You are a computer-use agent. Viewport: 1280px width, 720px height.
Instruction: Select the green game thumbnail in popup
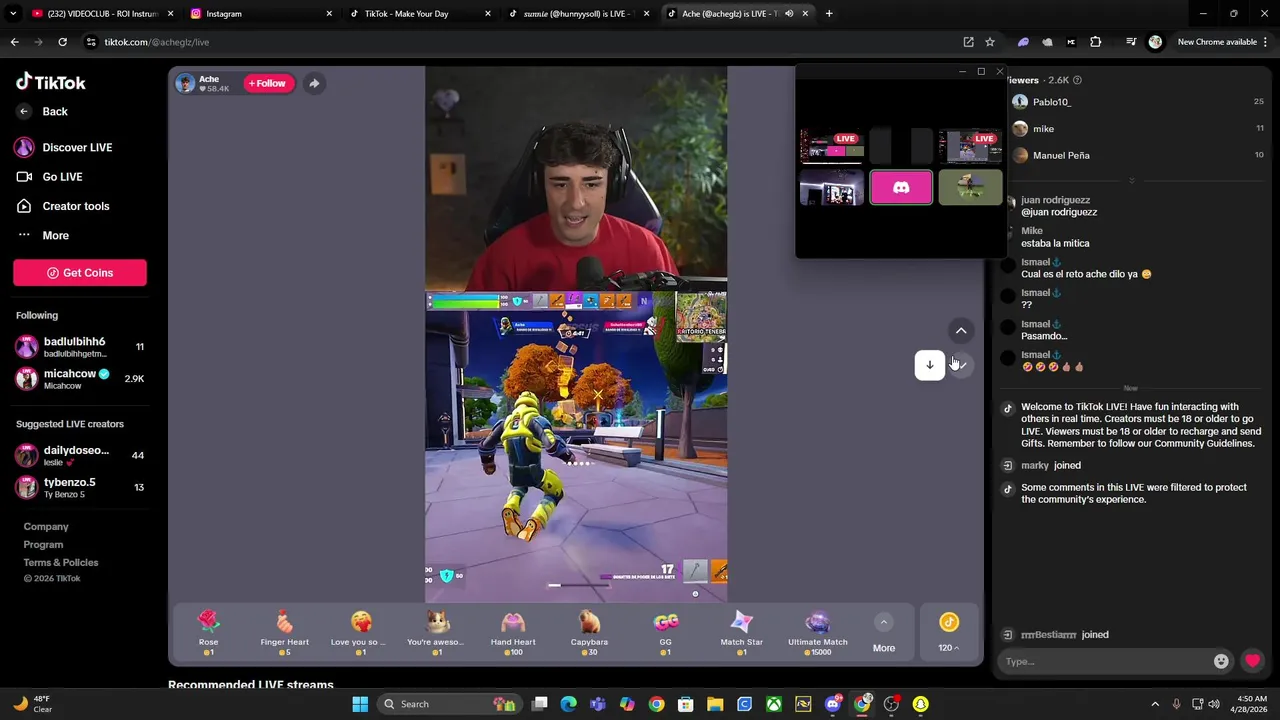(x=970, y=187)
